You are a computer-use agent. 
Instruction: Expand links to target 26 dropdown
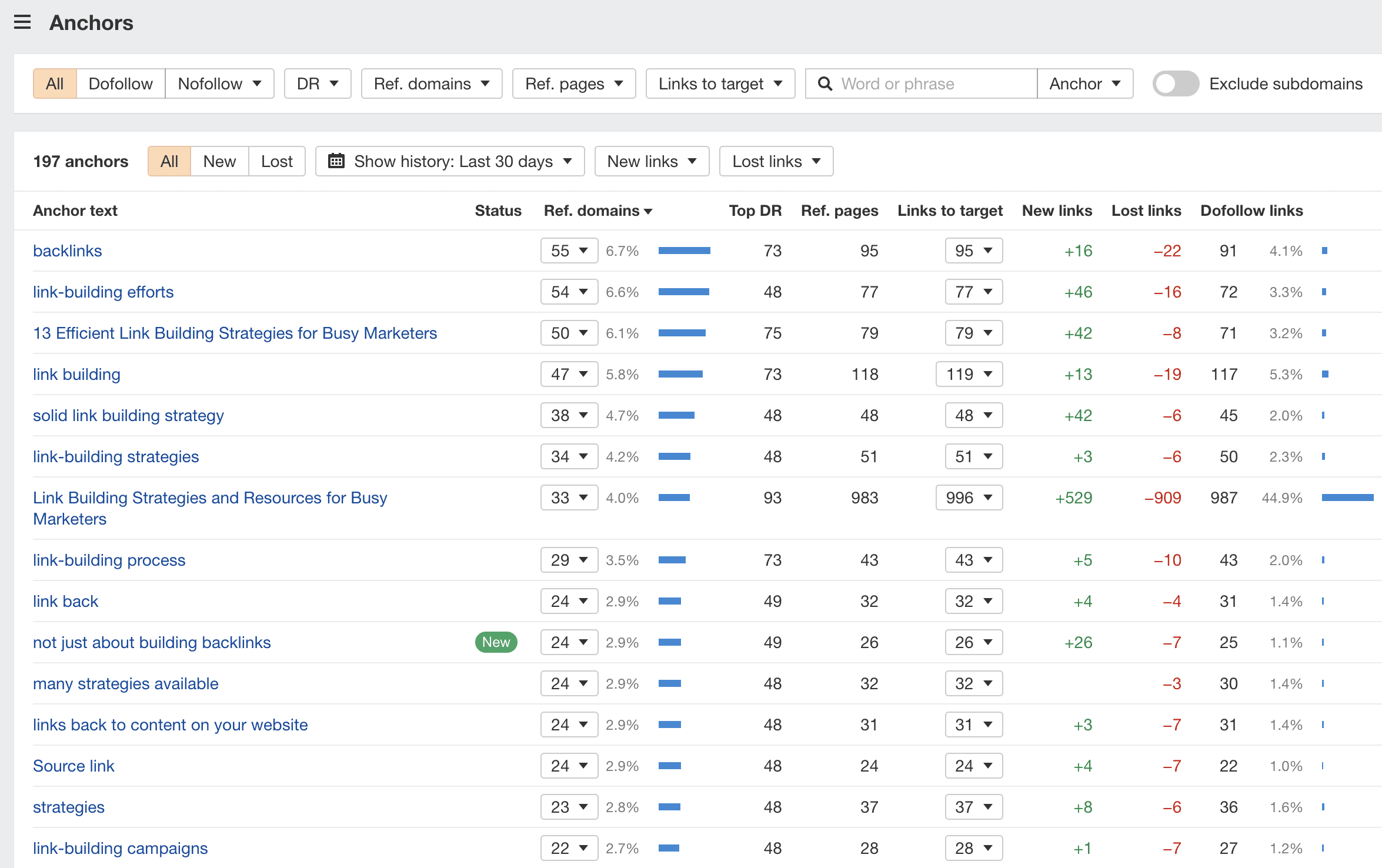tap(974, 642)
